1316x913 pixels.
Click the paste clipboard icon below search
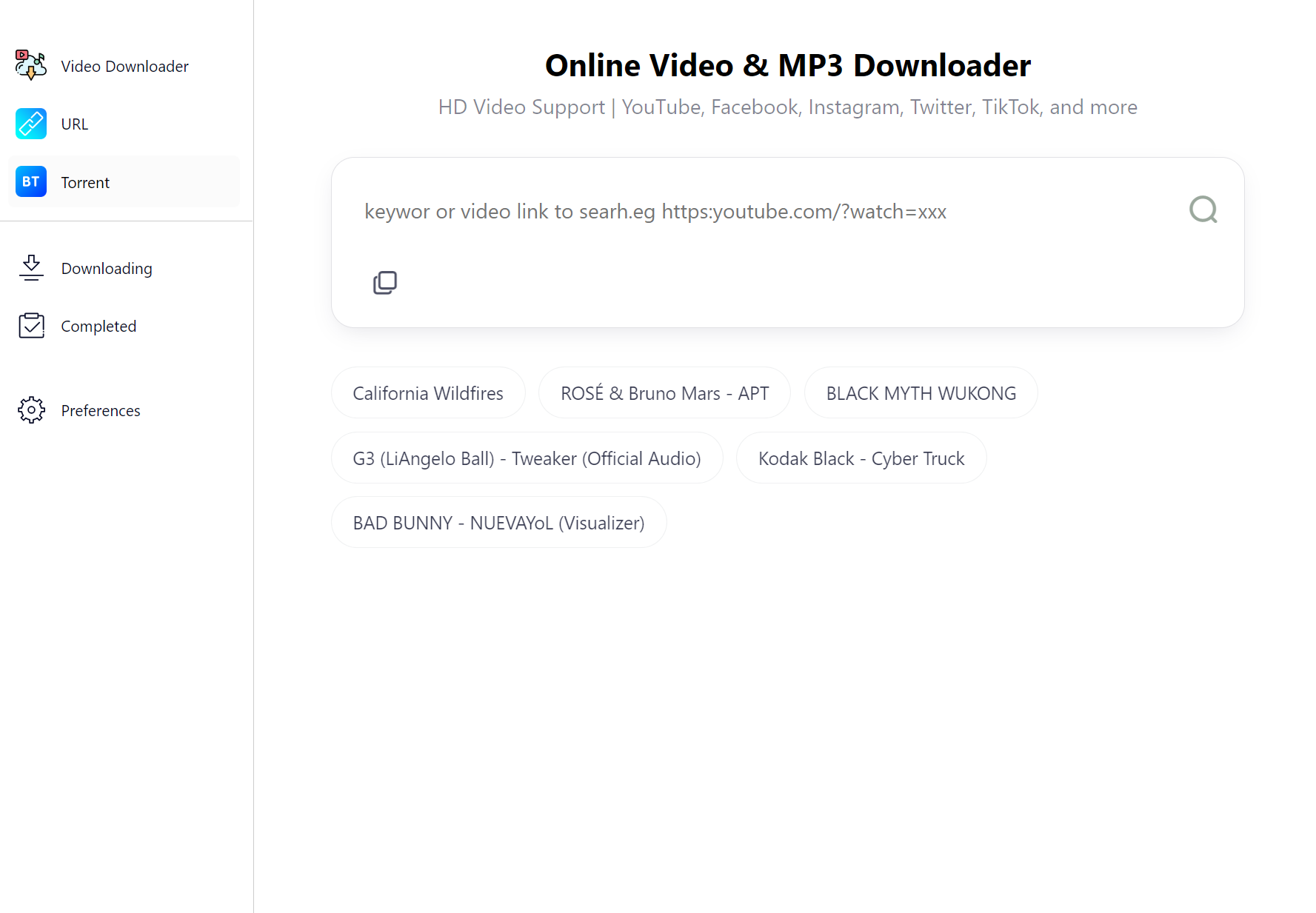click(x=384, y=282)
